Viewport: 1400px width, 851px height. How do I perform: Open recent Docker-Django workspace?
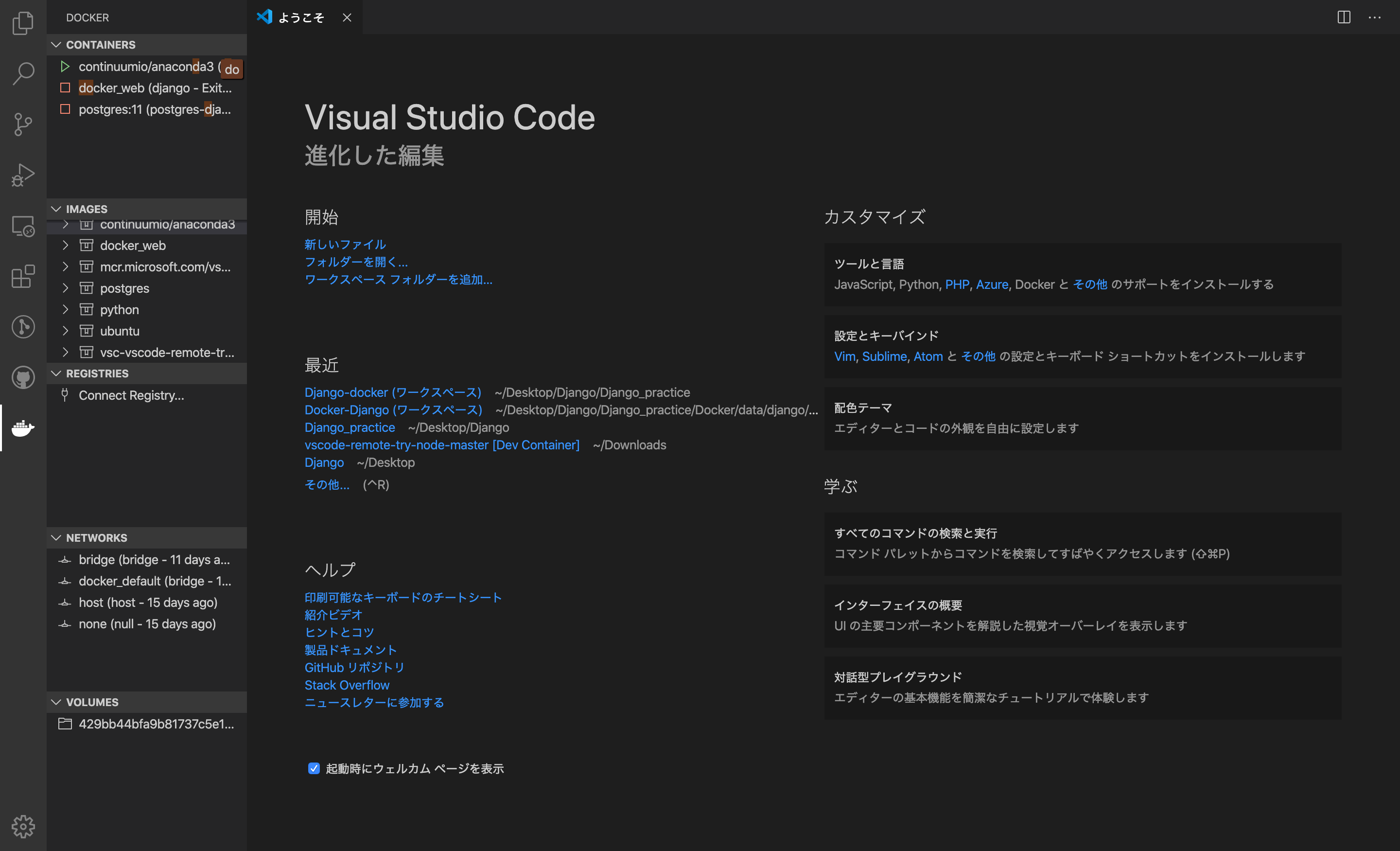pyautogui.click(x=393, y=410)
